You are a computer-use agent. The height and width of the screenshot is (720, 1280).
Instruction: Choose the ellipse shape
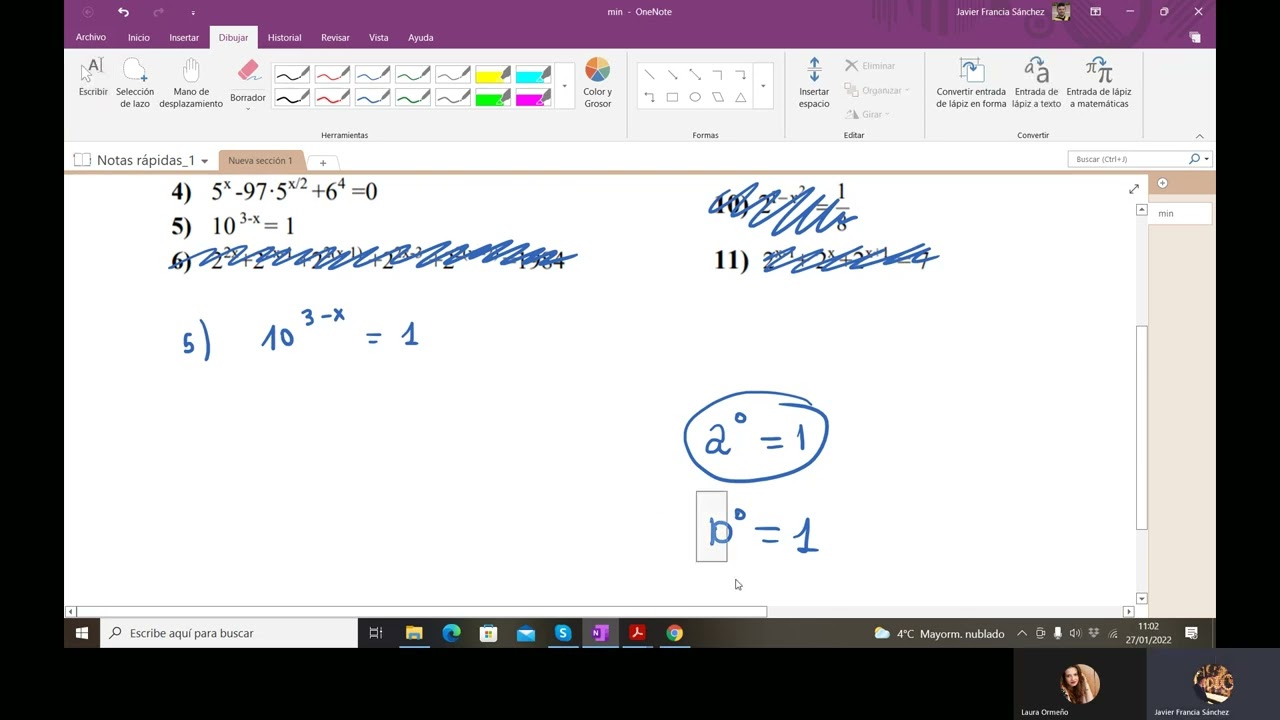pos(695,97)
